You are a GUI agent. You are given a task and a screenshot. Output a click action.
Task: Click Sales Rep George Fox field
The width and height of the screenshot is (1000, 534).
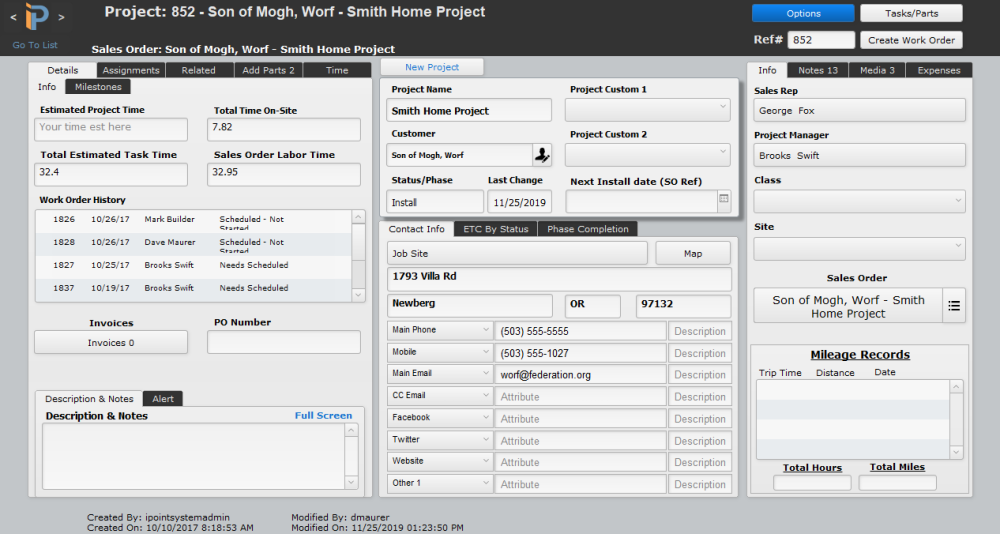(x=859, y=110)
